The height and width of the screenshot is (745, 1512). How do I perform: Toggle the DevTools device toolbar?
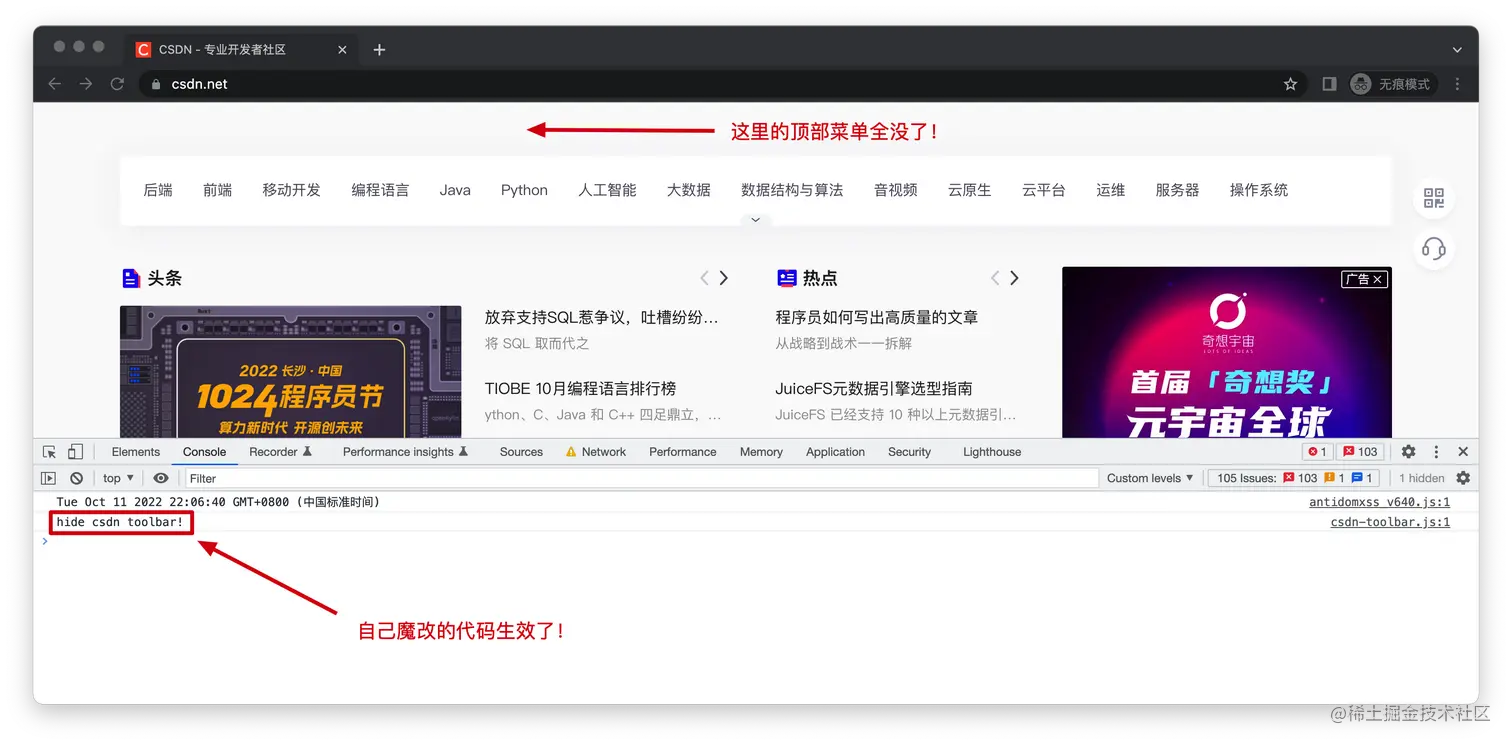tap(75, 452)
